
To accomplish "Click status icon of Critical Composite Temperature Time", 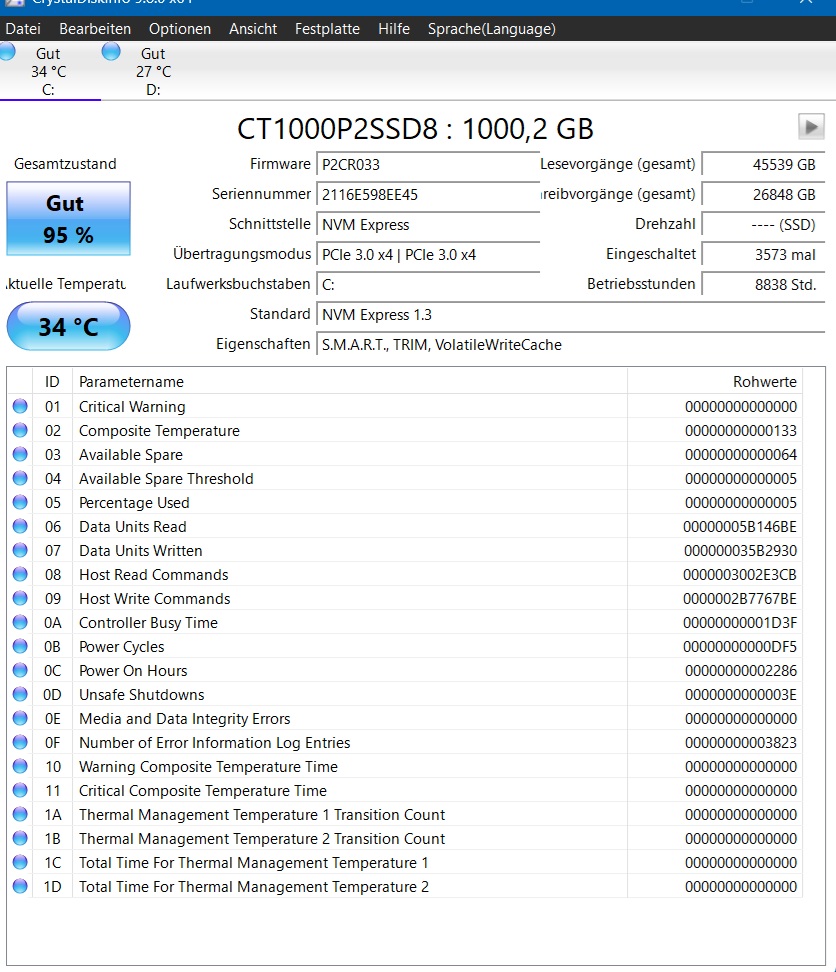I will 20,790.
